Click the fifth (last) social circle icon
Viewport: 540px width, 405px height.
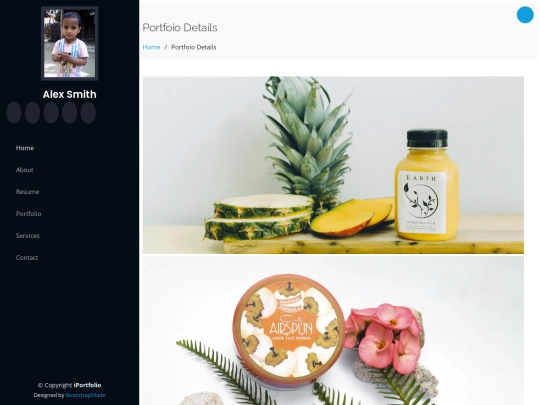click(88, 113)
